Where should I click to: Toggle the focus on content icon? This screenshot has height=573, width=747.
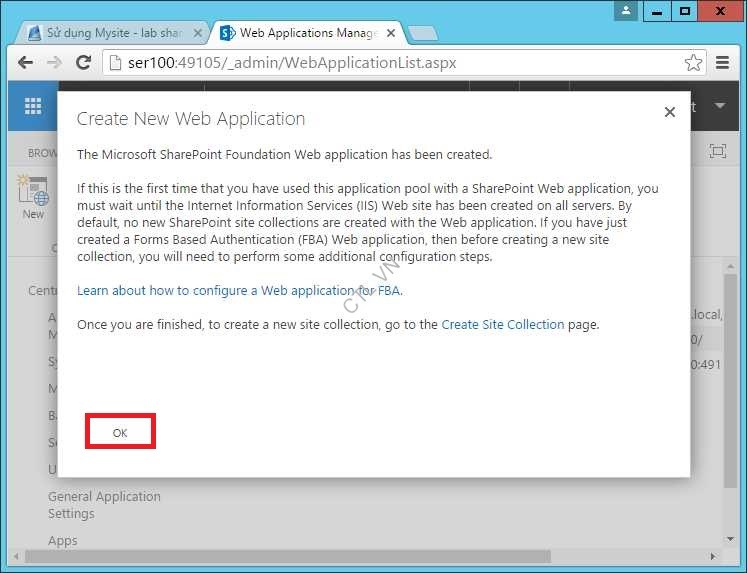point(717,151)
